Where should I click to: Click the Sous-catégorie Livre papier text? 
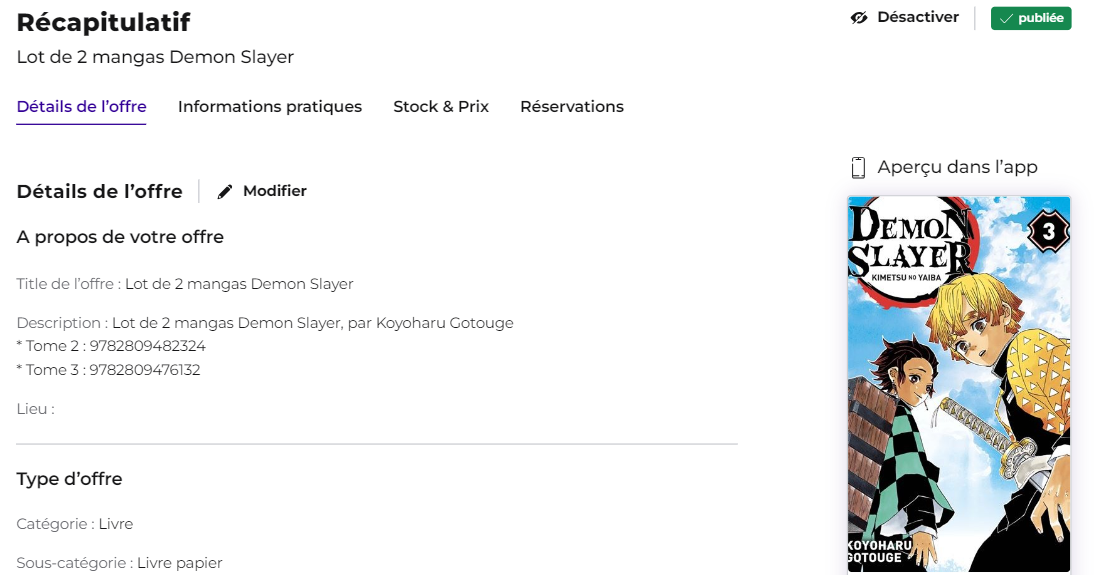(x=179, y=563)
